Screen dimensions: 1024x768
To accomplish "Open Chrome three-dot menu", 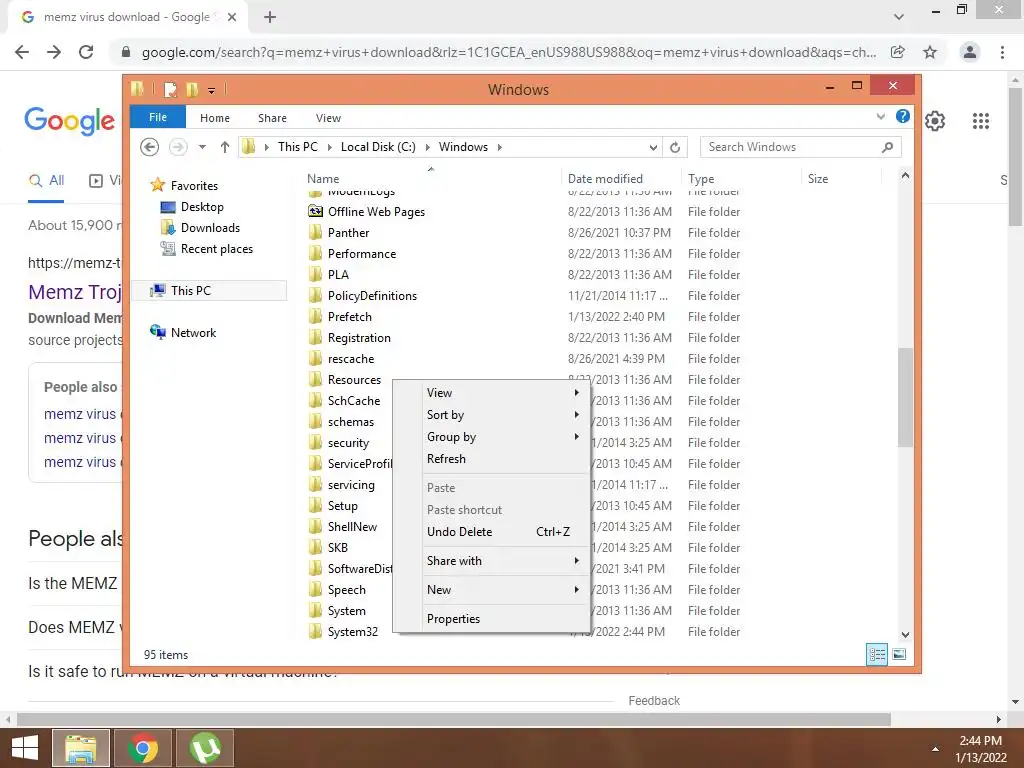I will [x=1002, y=52].
